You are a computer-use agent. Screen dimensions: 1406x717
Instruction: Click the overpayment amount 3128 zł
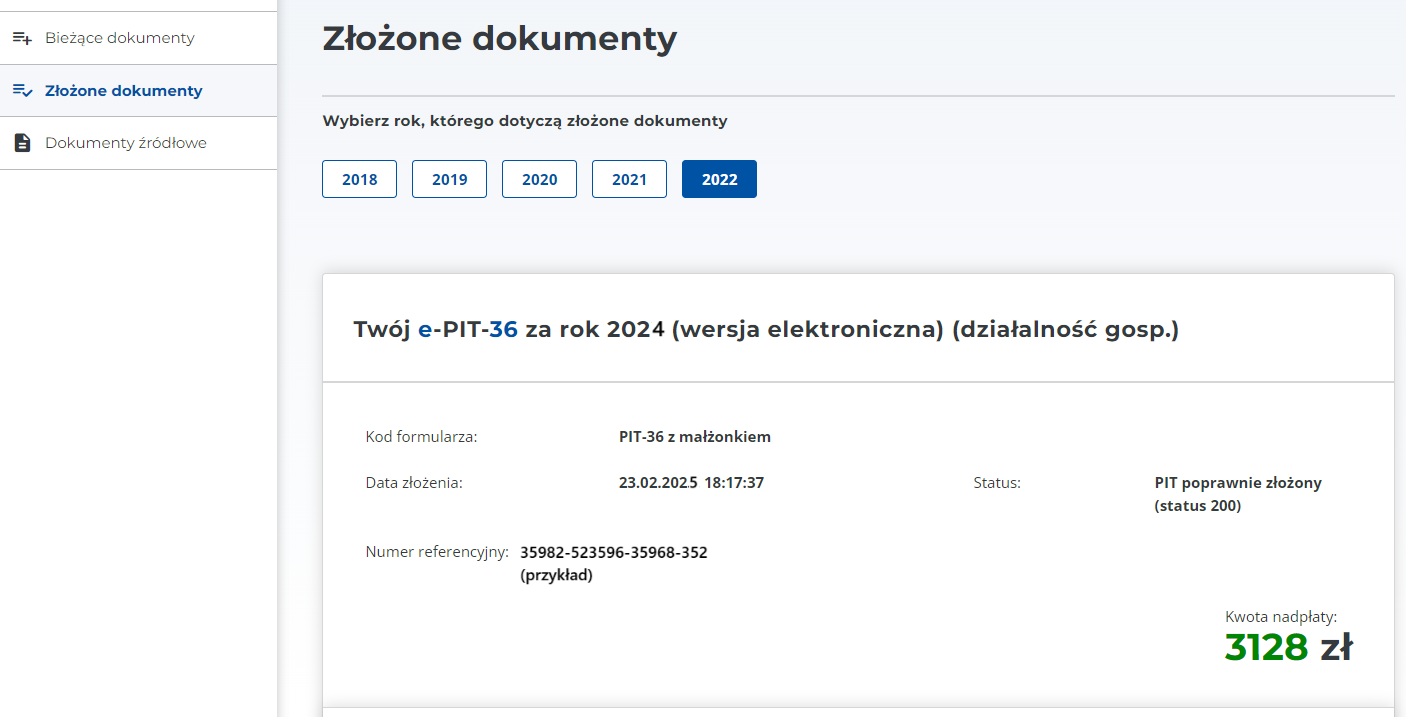point(1288,646)
